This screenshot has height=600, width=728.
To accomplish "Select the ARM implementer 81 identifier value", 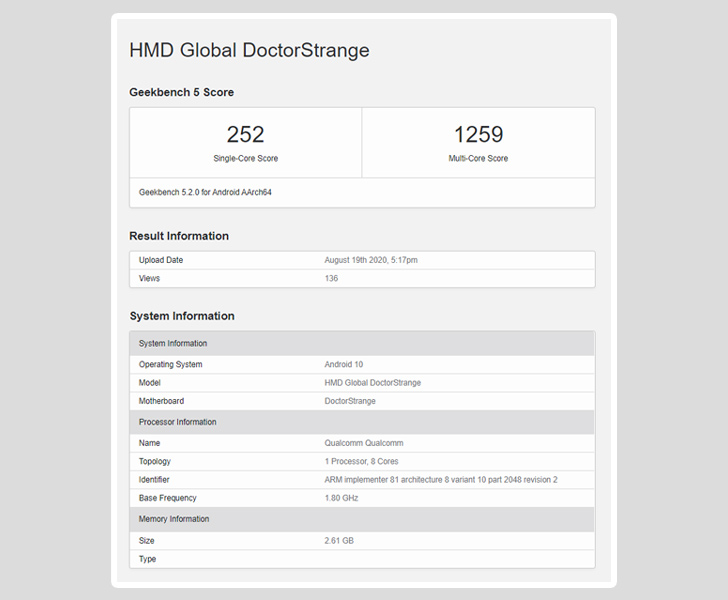I will (x=441, y=480).
